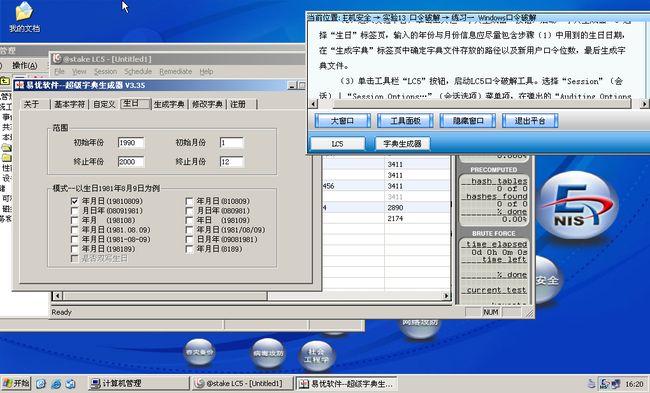
Task: Click LC5 horizontal scrollbar left arrow
Action: 58,296
